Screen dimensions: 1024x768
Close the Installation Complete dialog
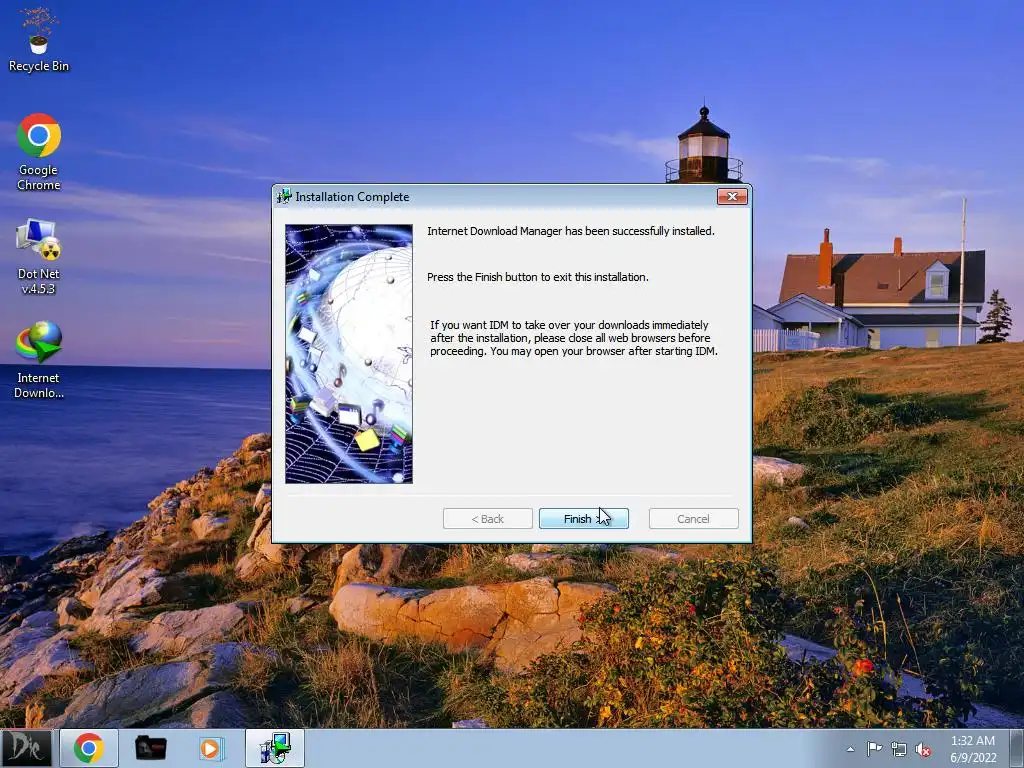(x=731, y=197)
